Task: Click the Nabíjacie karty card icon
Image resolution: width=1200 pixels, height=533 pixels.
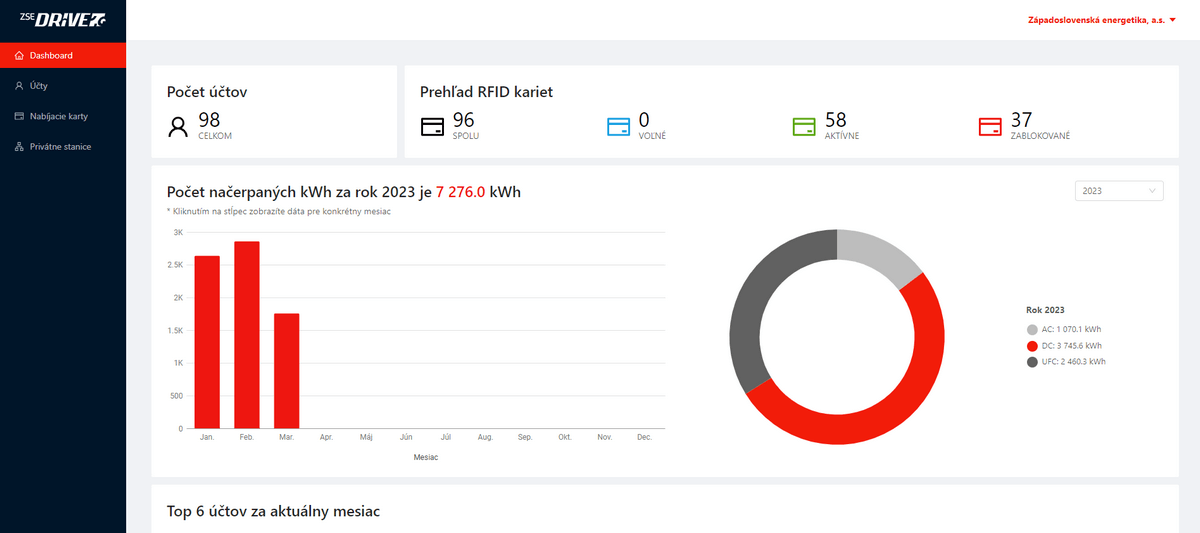Action: point(19,116)
